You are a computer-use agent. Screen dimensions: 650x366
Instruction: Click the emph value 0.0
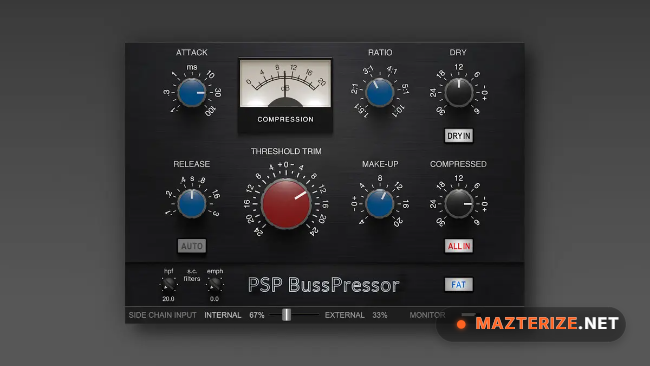(x=214, y=298)
